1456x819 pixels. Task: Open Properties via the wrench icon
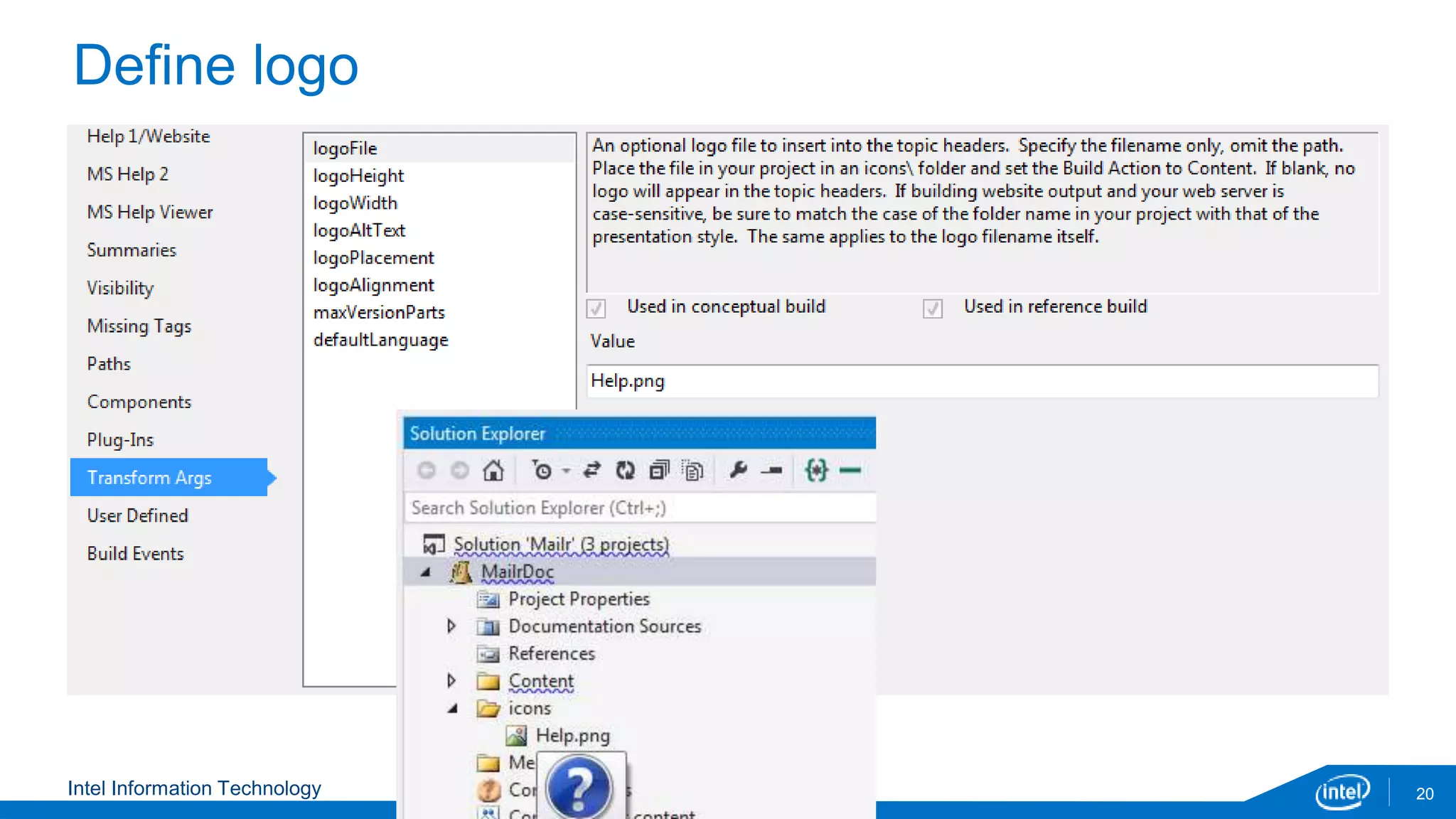click(738, 471)
